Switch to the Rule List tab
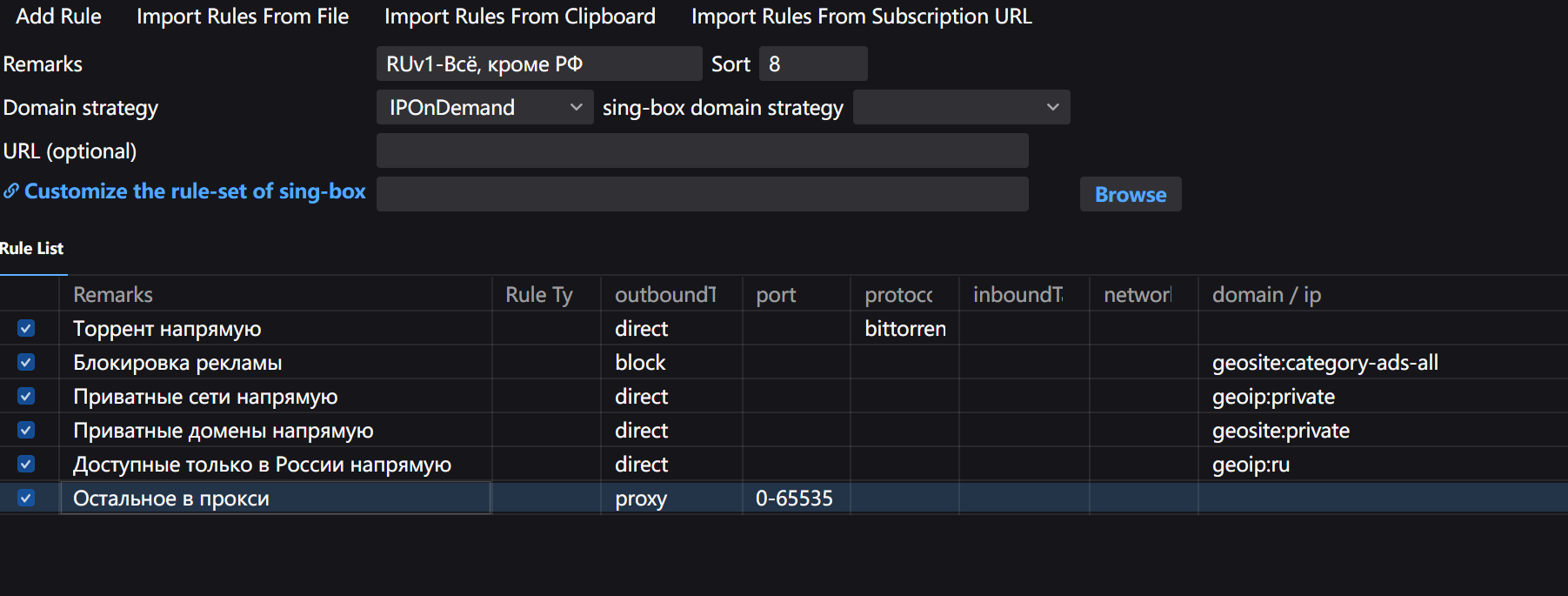Image resolution: width=1568 pixels, height=596 pixels. click(32, 249)
